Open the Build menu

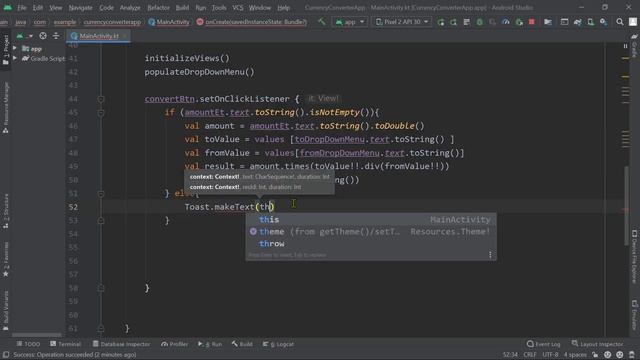pos(182,7)
